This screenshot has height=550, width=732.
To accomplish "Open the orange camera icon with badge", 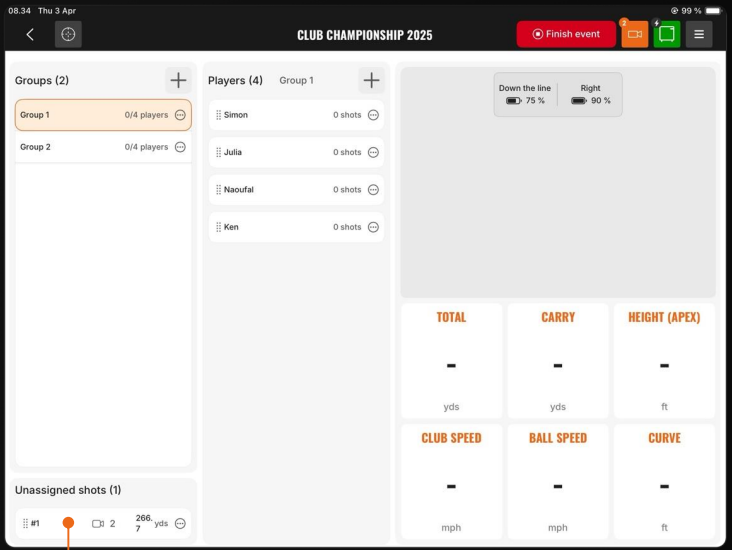I will click(634, 34).
